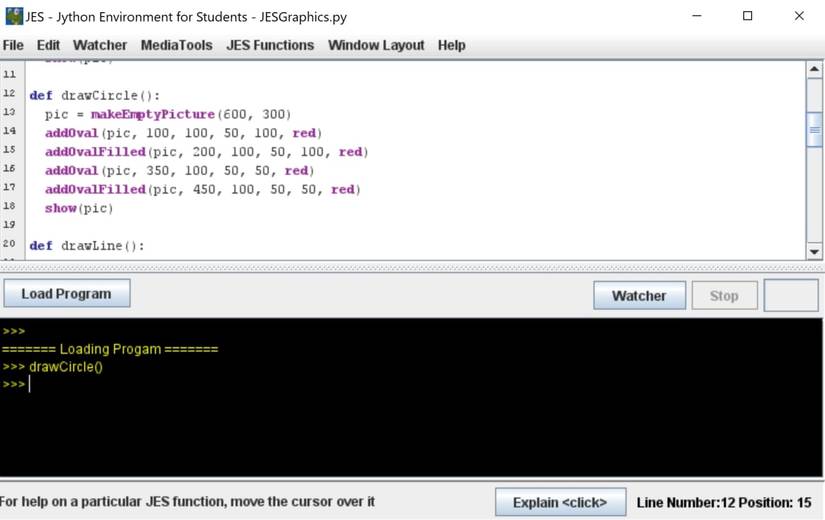Maximize the JES window
Image resolution: width=825 pixels, height=520 pixels.
[747, 16]
